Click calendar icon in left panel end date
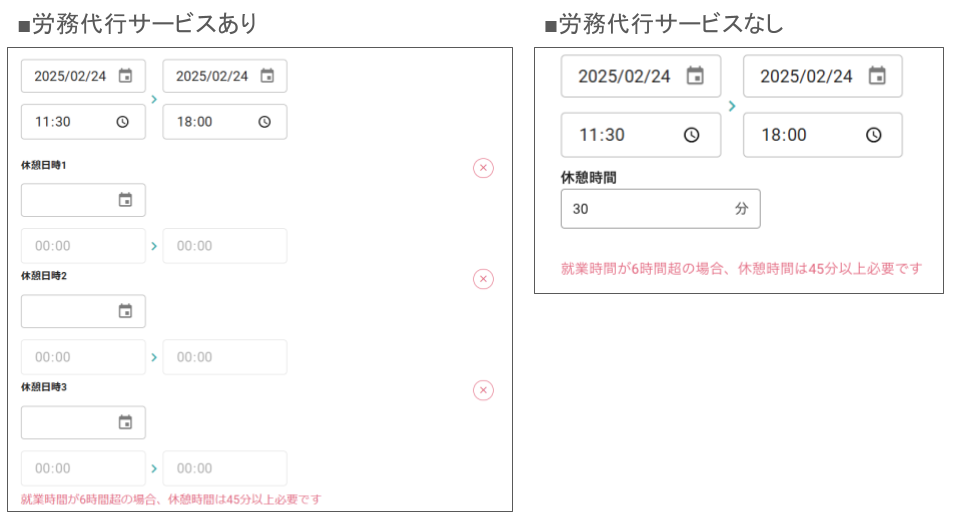Screen dimensions: 960x524 point(267,76)
